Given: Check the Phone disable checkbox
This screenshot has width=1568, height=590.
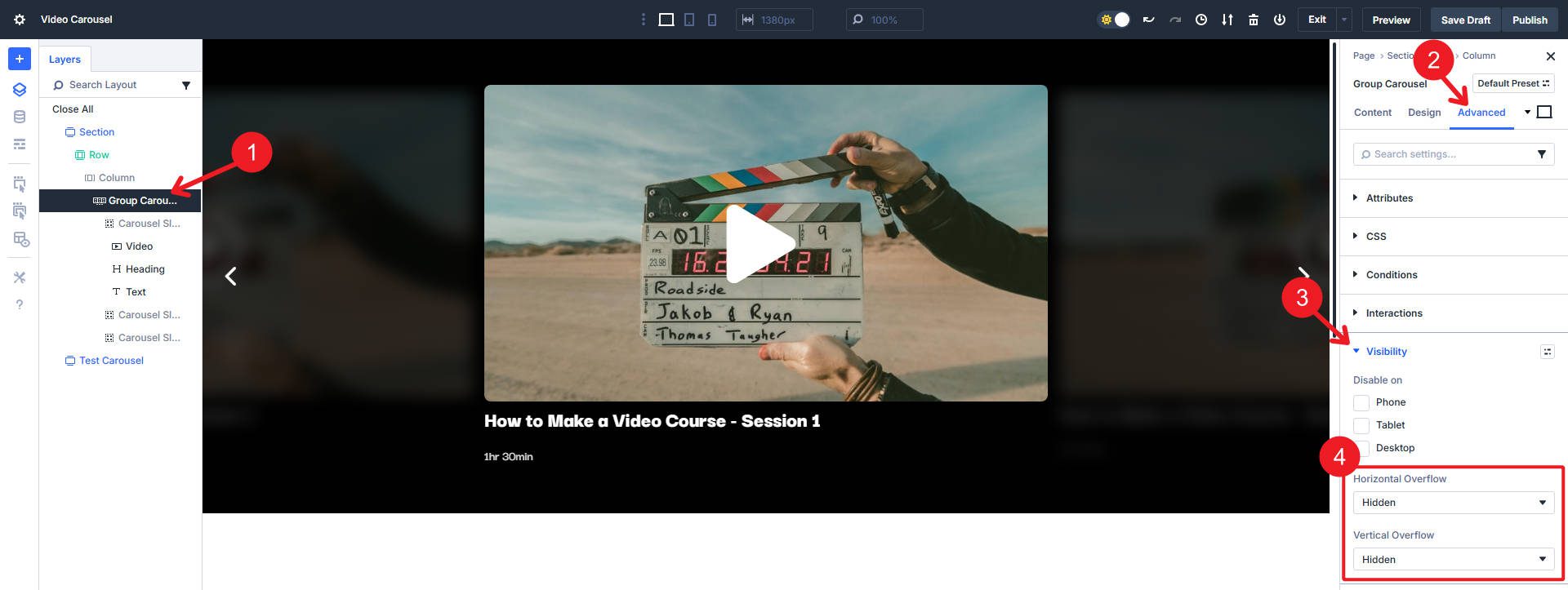Looking at the screenshot, I should pyautogui.click(x=1361, y=402).
